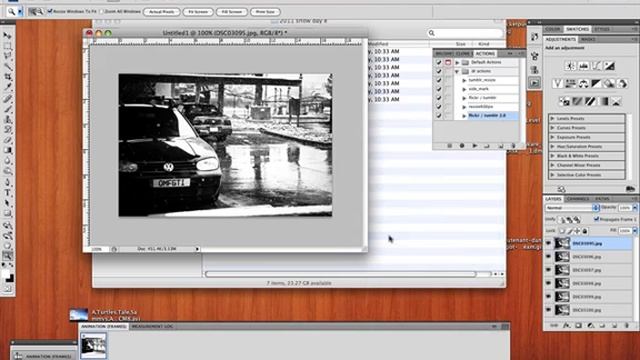The height and width of the screenshot is (360, 640).
Task: Add layer style via fx icon
Action: pos(567,326)
